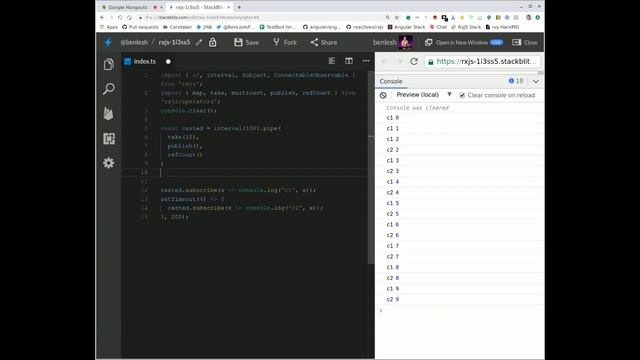Click the format document icon
The height and width of the screenshot is (360, 640).
pos(332,61)
